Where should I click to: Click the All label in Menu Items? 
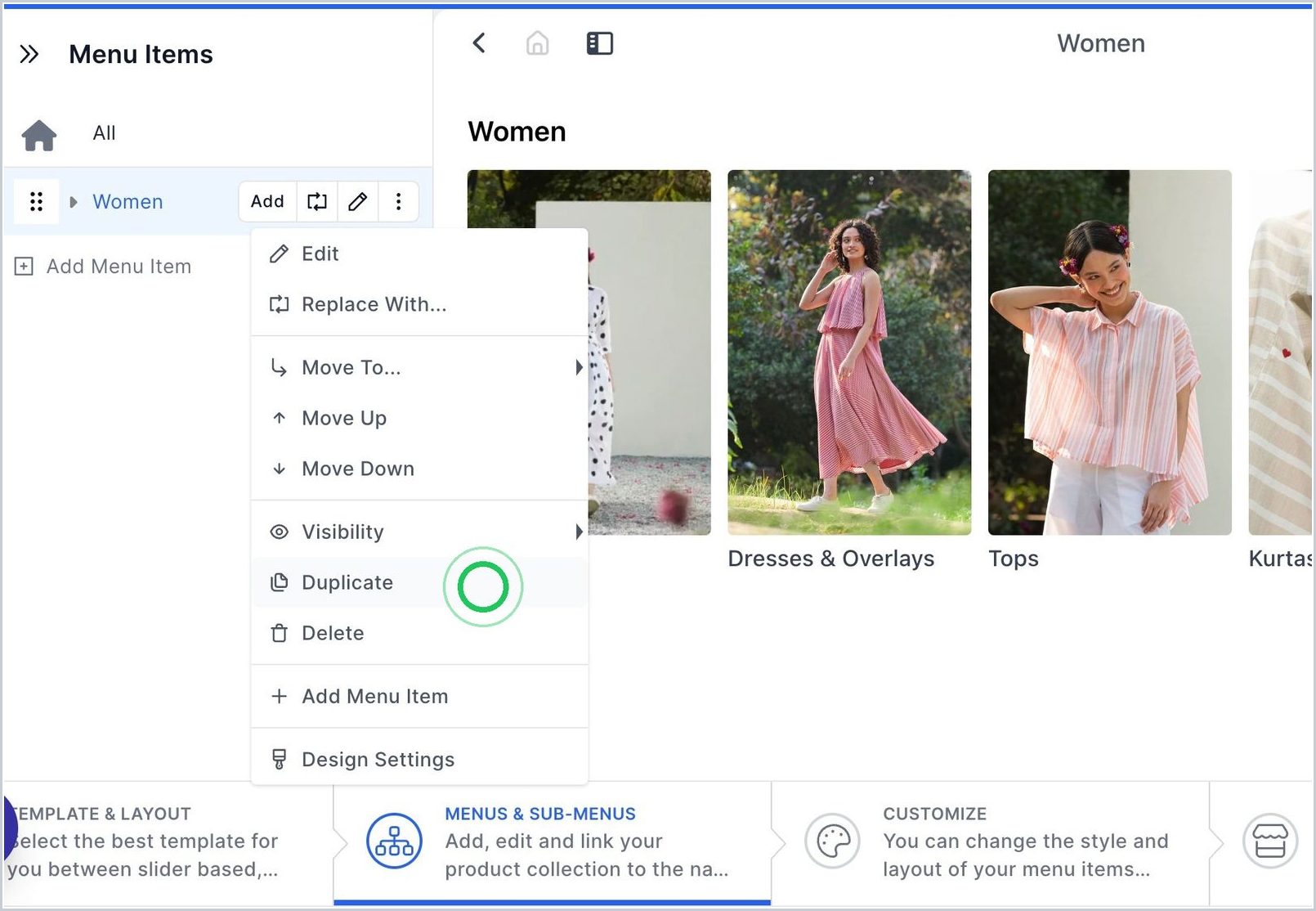tap(104, 133)
